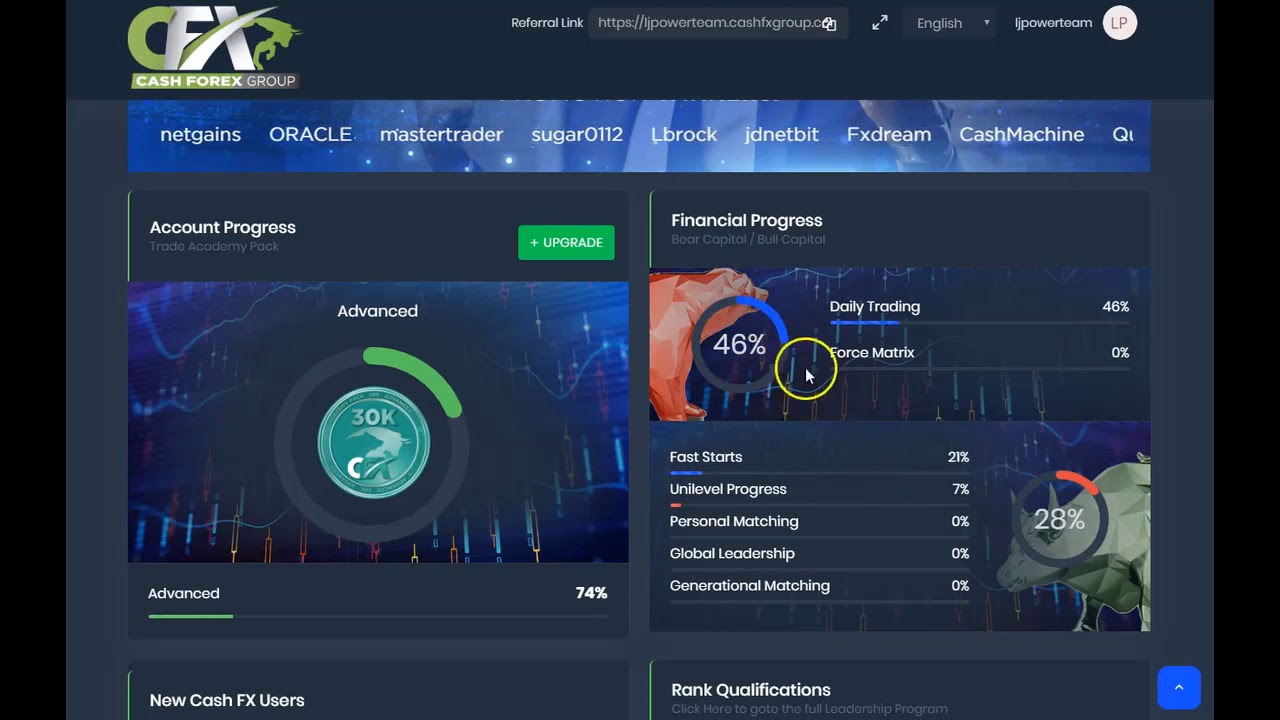Click the 28% bull capital gauge
The image size is (1280, 720).
click(x=1059, y=518)
